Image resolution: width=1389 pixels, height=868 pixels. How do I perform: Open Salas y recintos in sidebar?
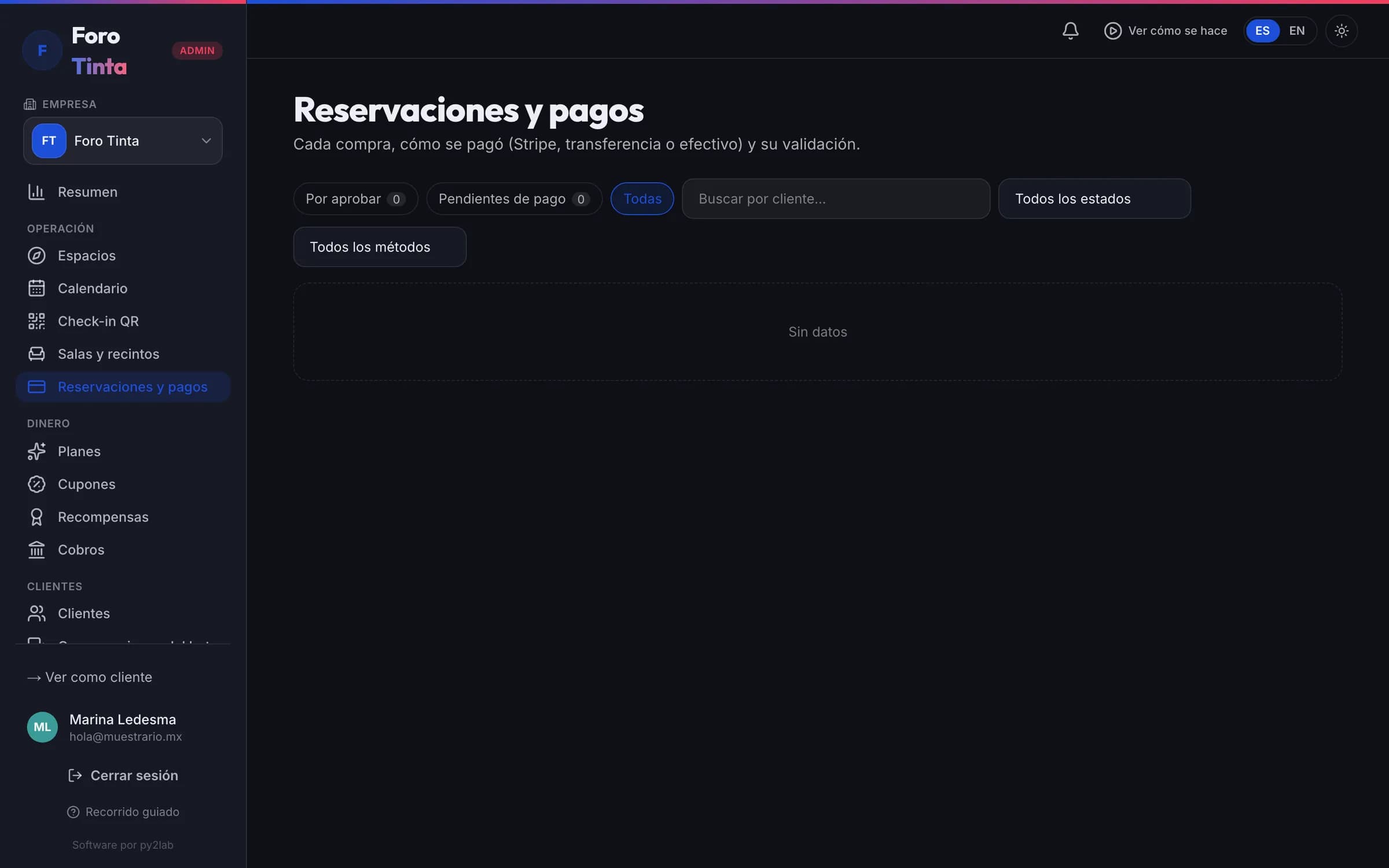click(x=123, y=354)
